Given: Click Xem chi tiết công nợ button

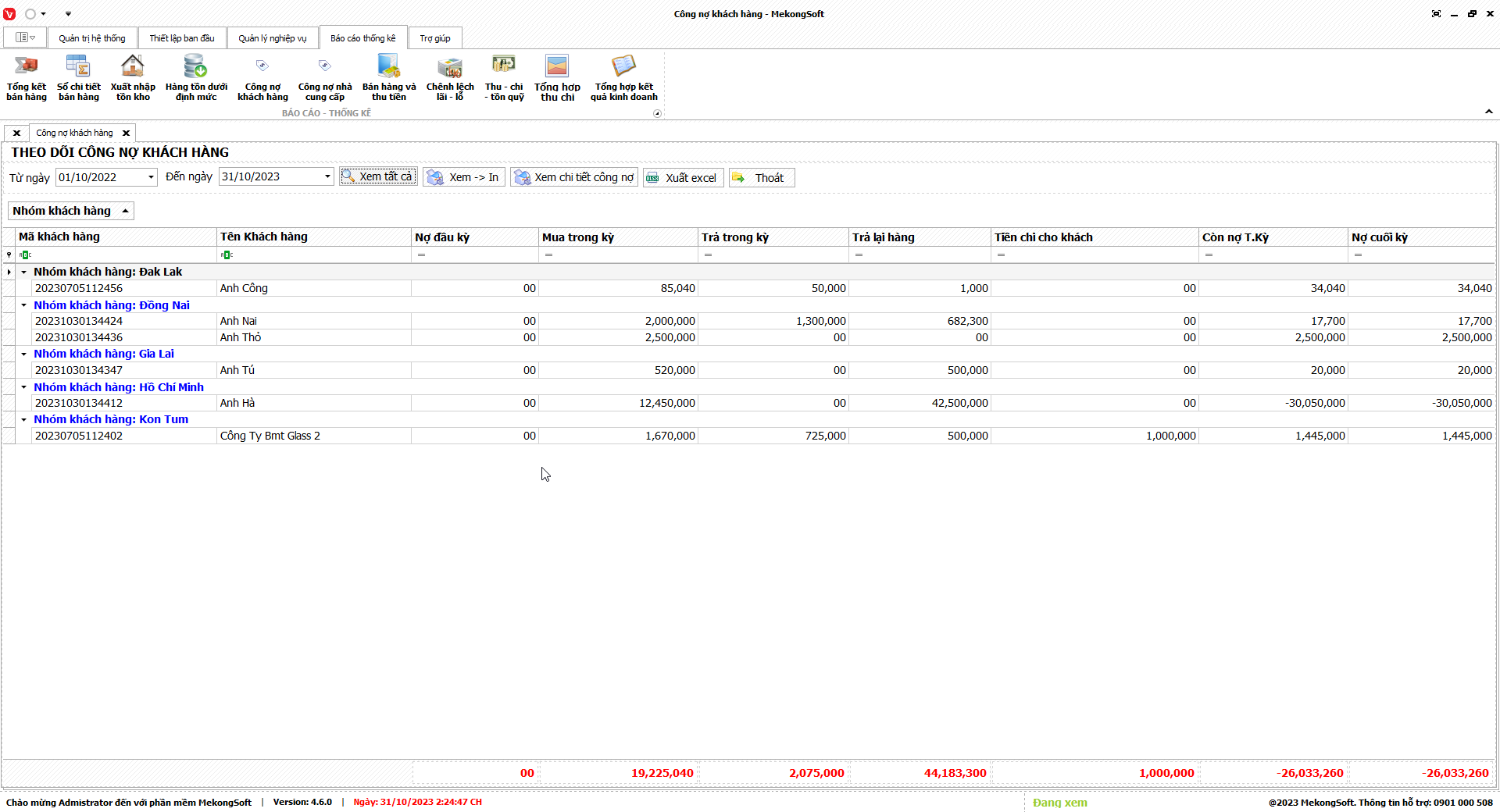Looking at the screenshot, I should pos(574,178).
